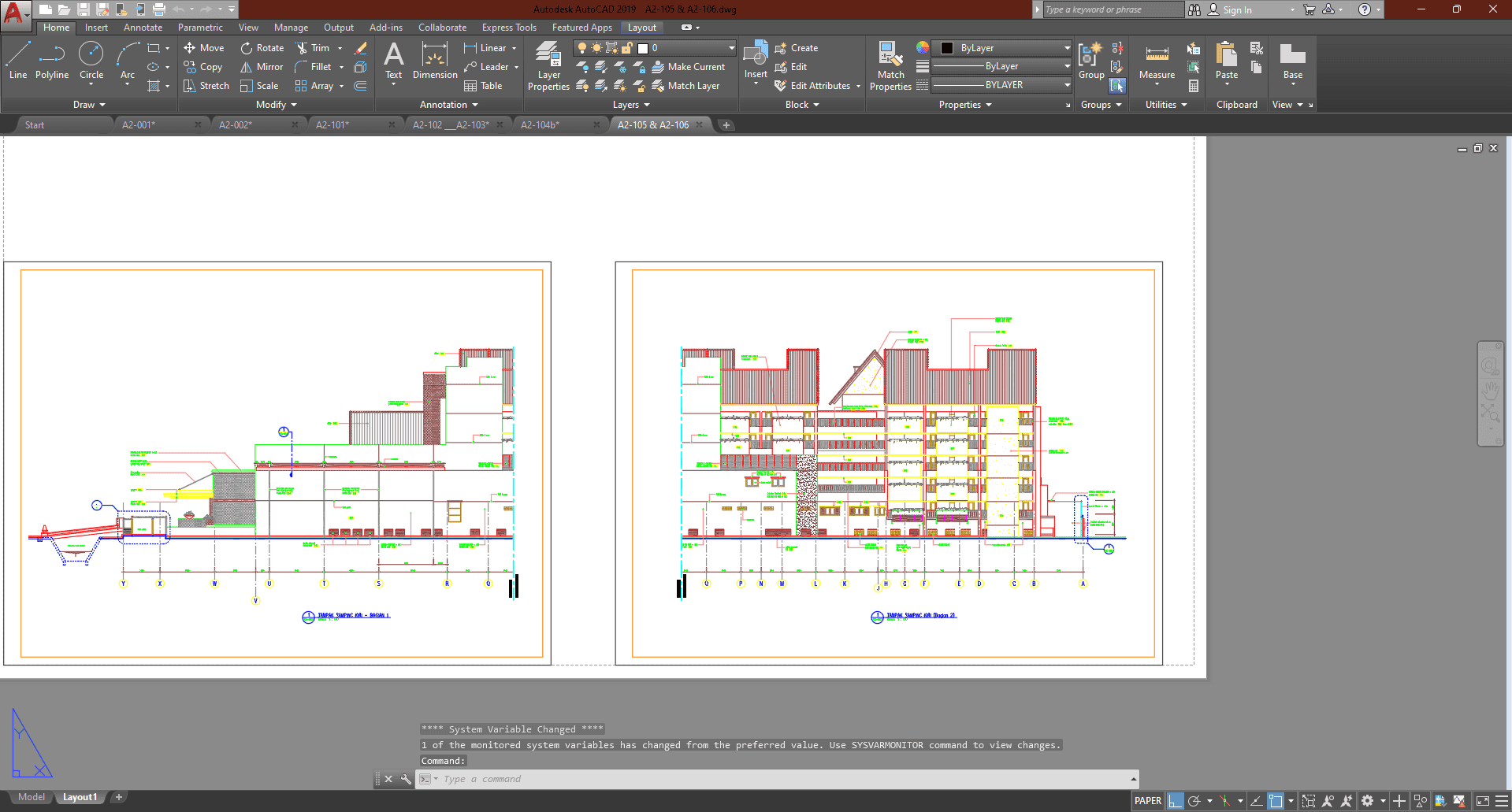Click the Match Properties icon
The width and height of the screenshot is (1512, 812).
[x=890, y=66]
